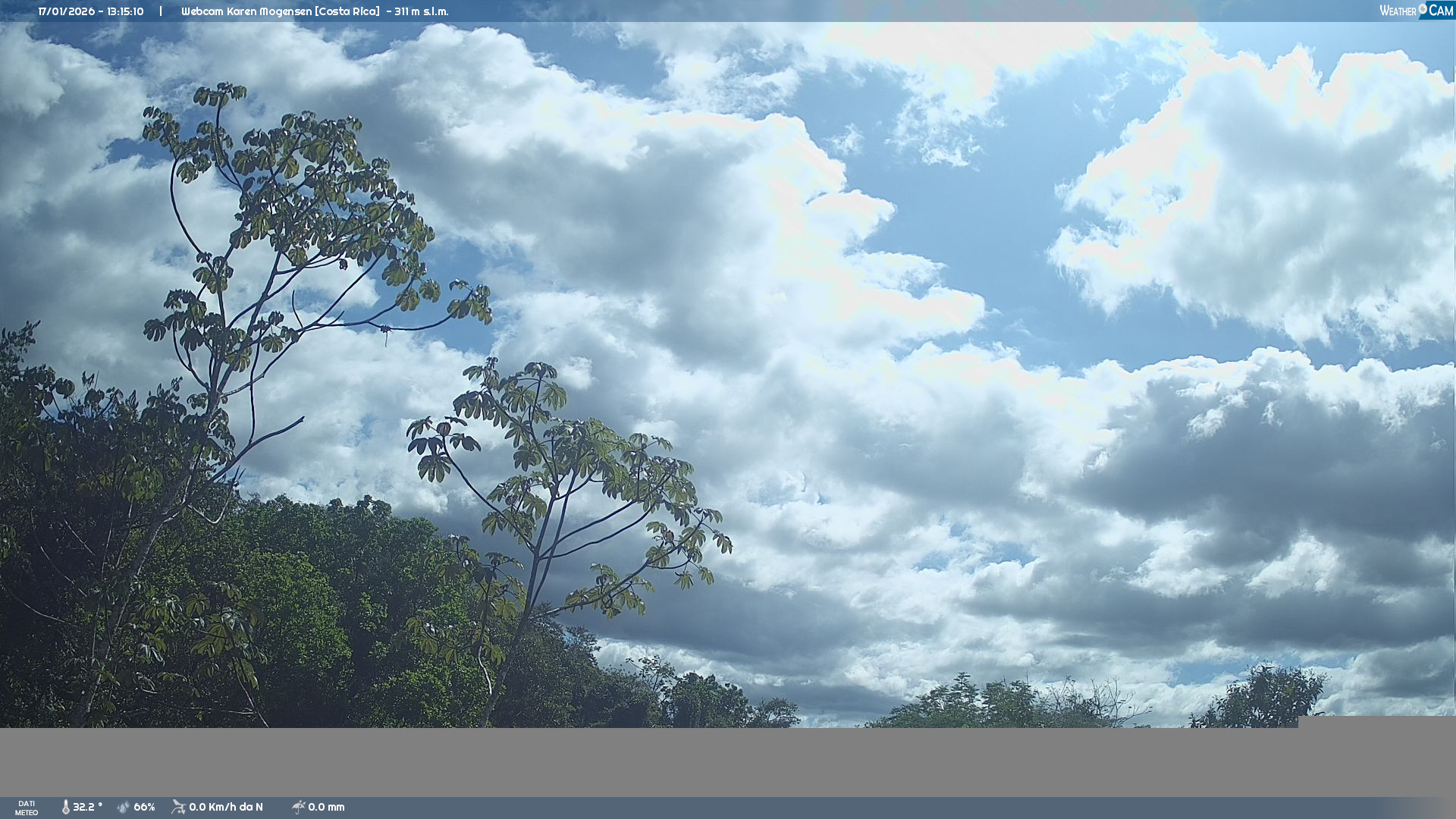Click the DATI METEO label

(x=27, y=808)
